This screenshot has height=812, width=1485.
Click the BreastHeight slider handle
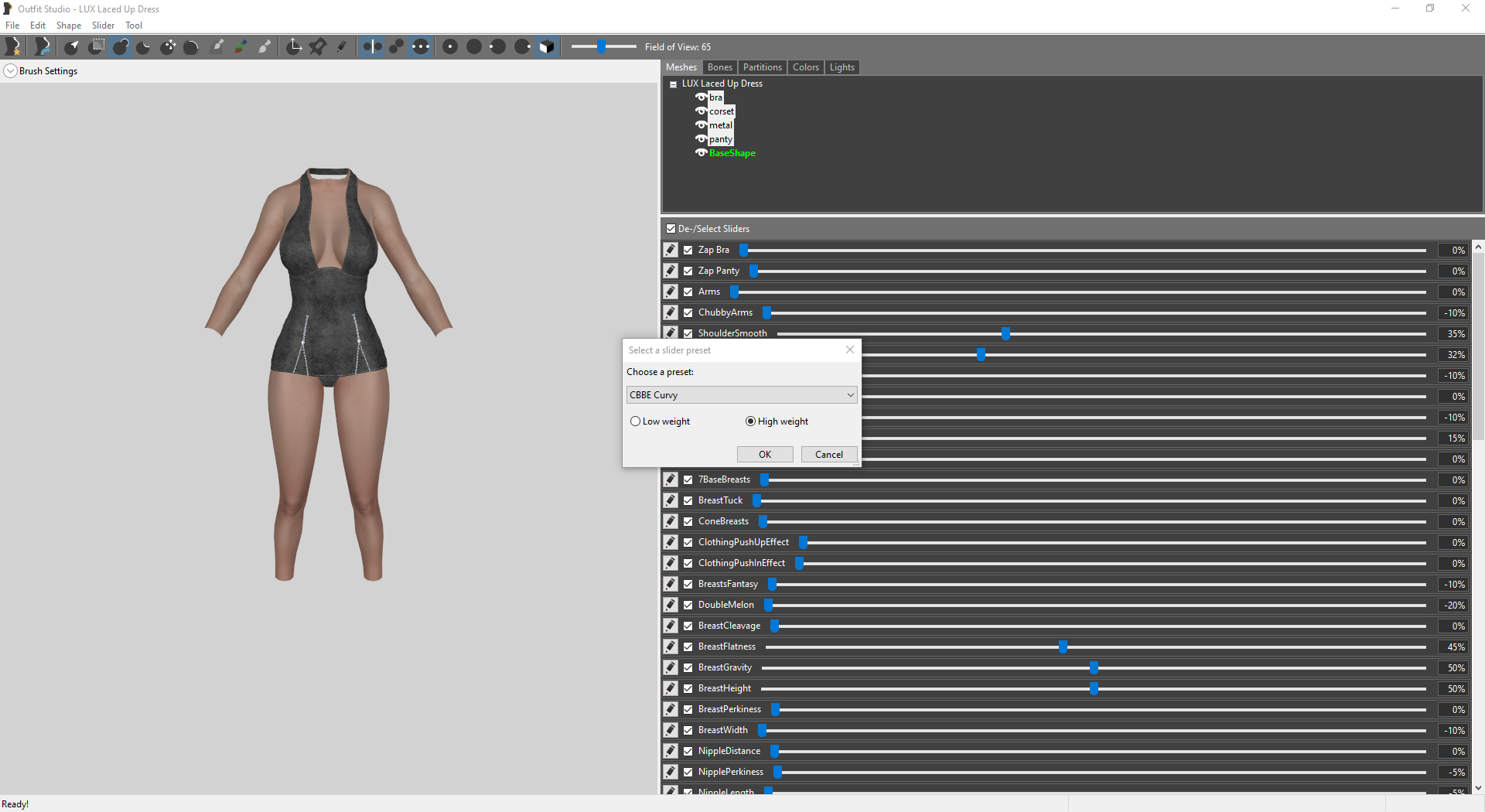(1094, 688)
